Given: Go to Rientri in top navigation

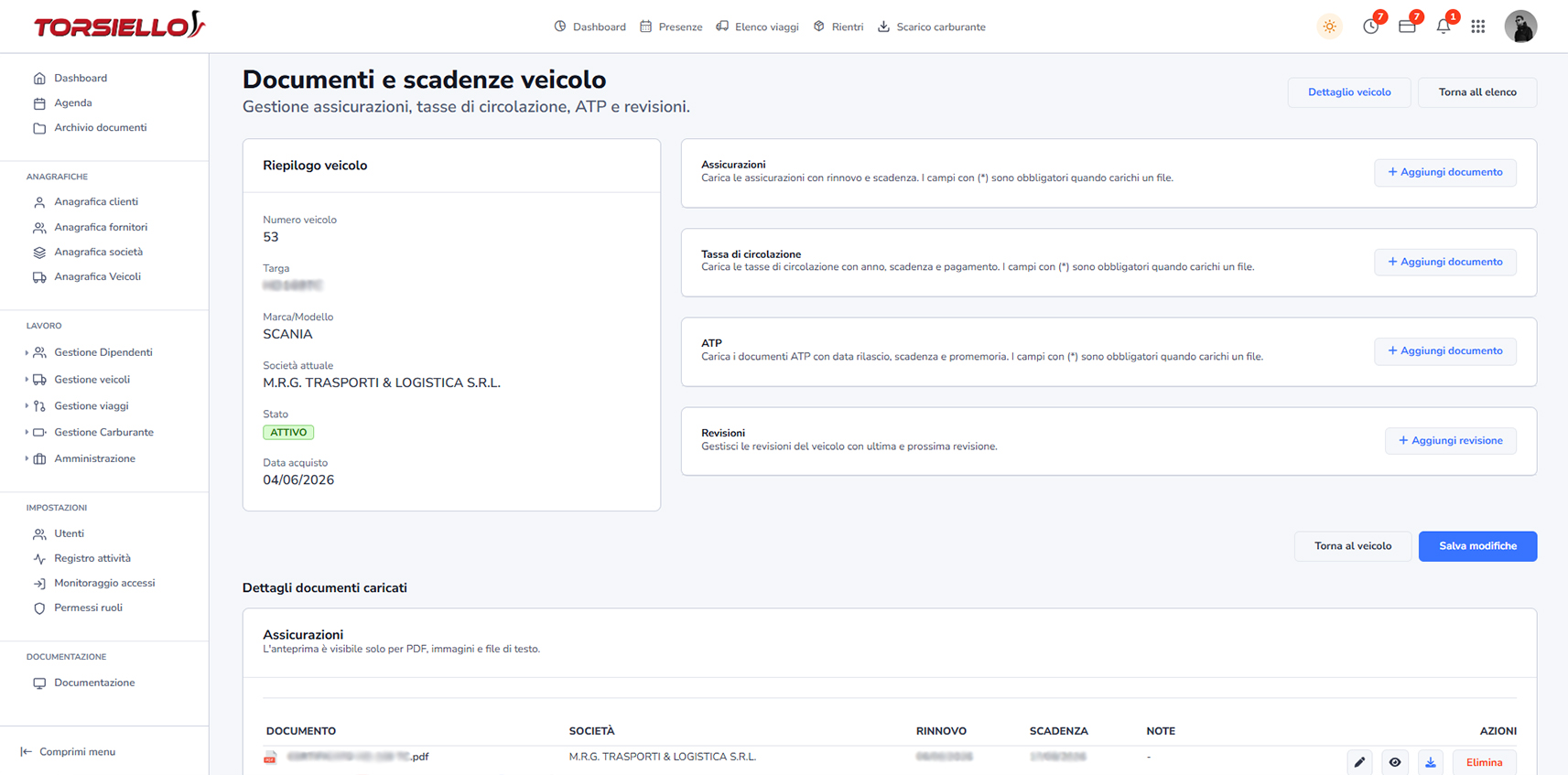Looking at the screenshot, I should (x=838, y=27).
